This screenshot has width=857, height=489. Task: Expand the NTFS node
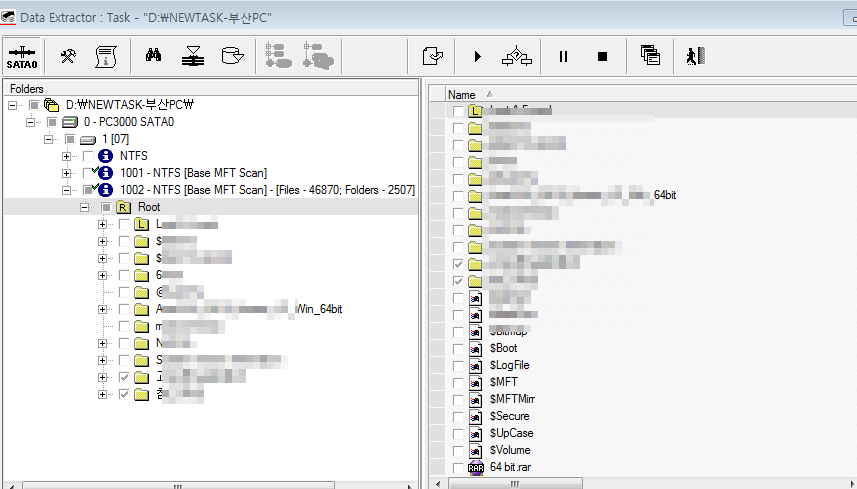[66, 156]
